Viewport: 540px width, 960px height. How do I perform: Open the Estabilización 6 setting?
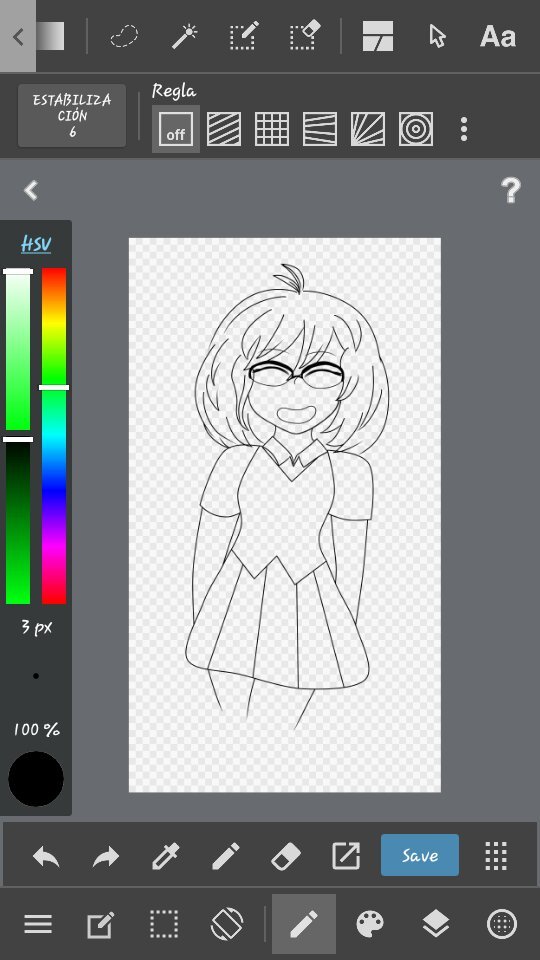click(x=72, y=115)
